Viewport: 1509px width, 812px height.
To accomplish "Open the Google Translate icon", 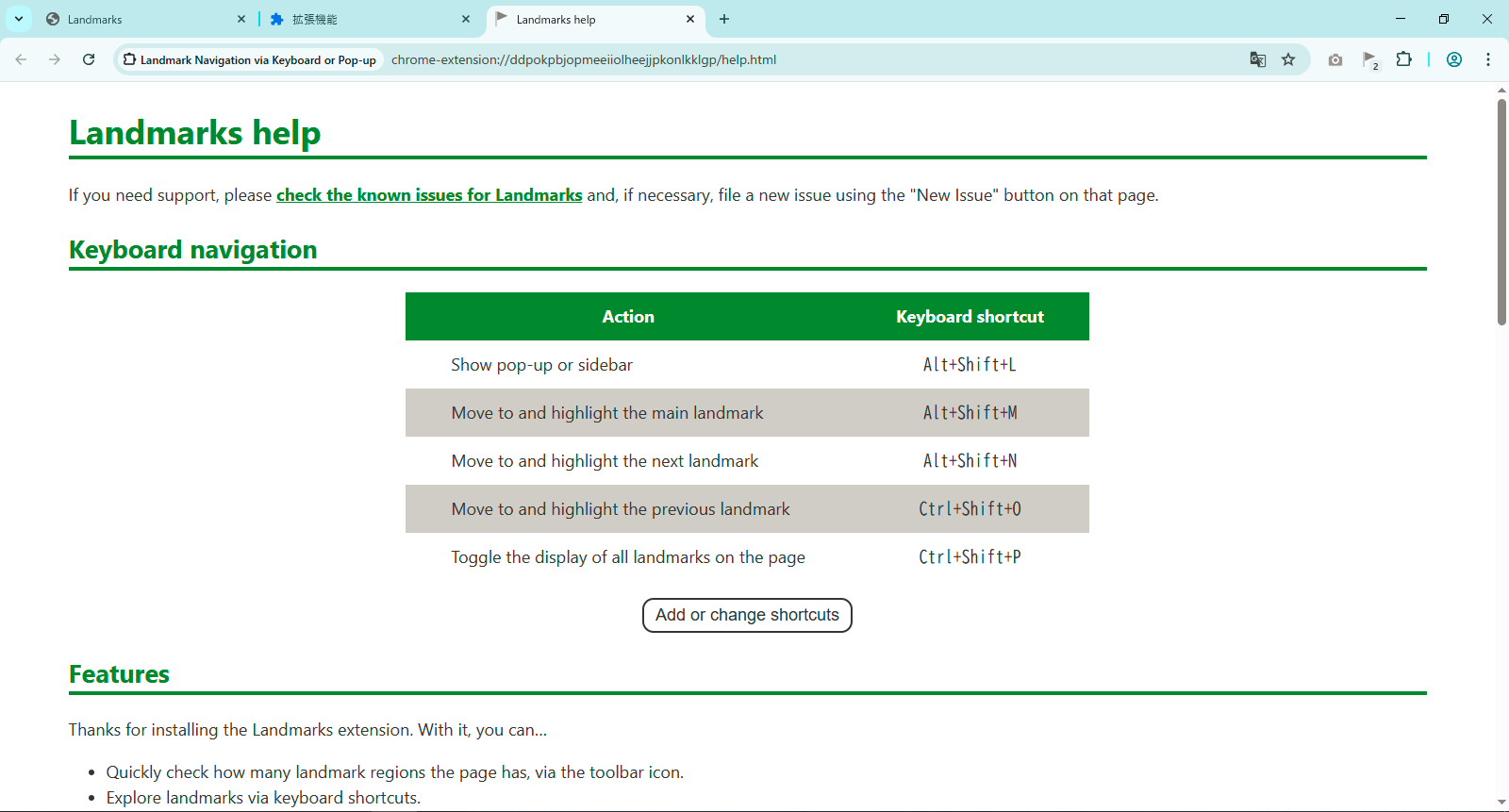I will tap(1258, 59).
